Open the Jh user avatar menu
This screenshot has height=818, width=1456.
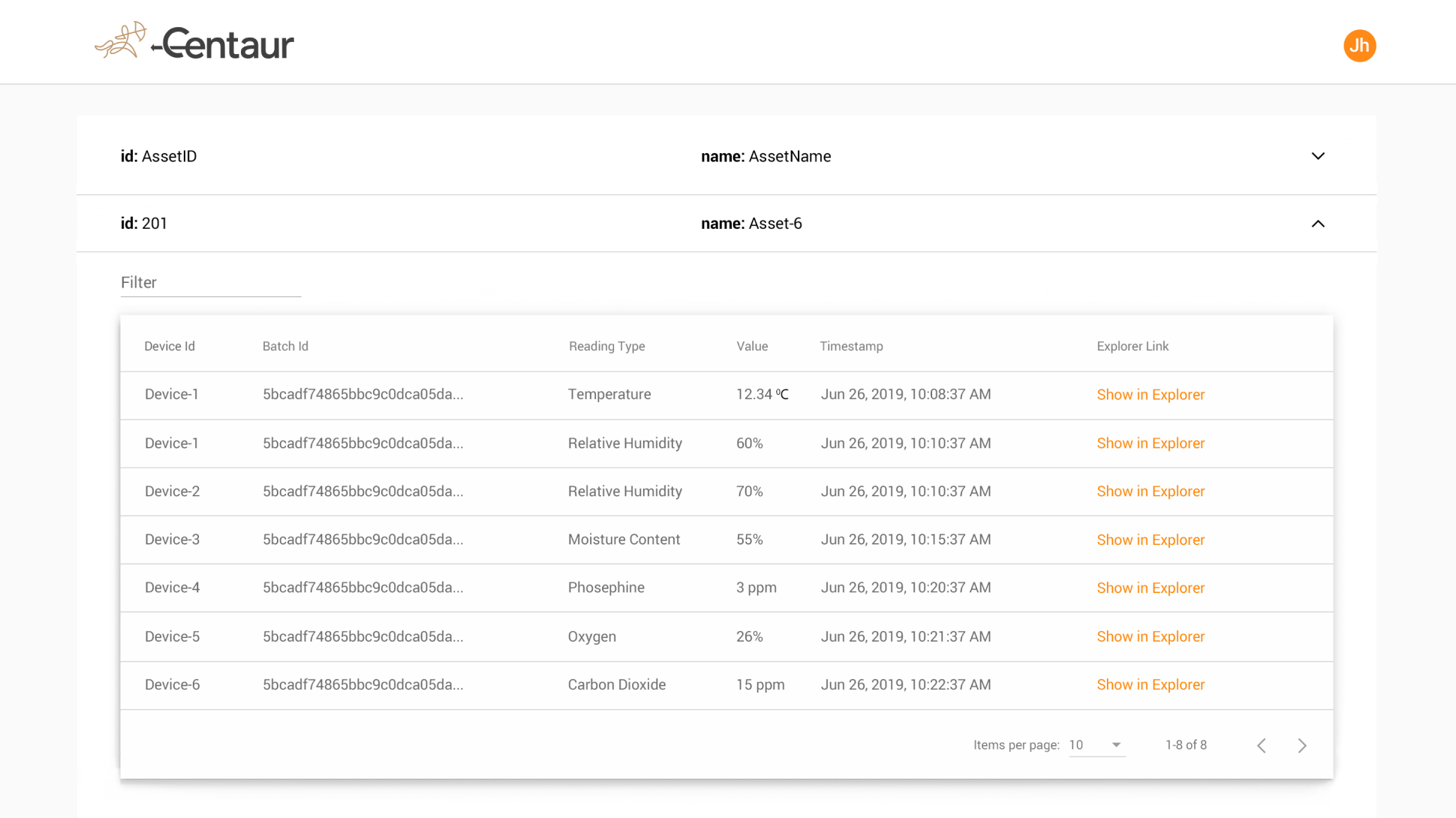(1359, 46)
